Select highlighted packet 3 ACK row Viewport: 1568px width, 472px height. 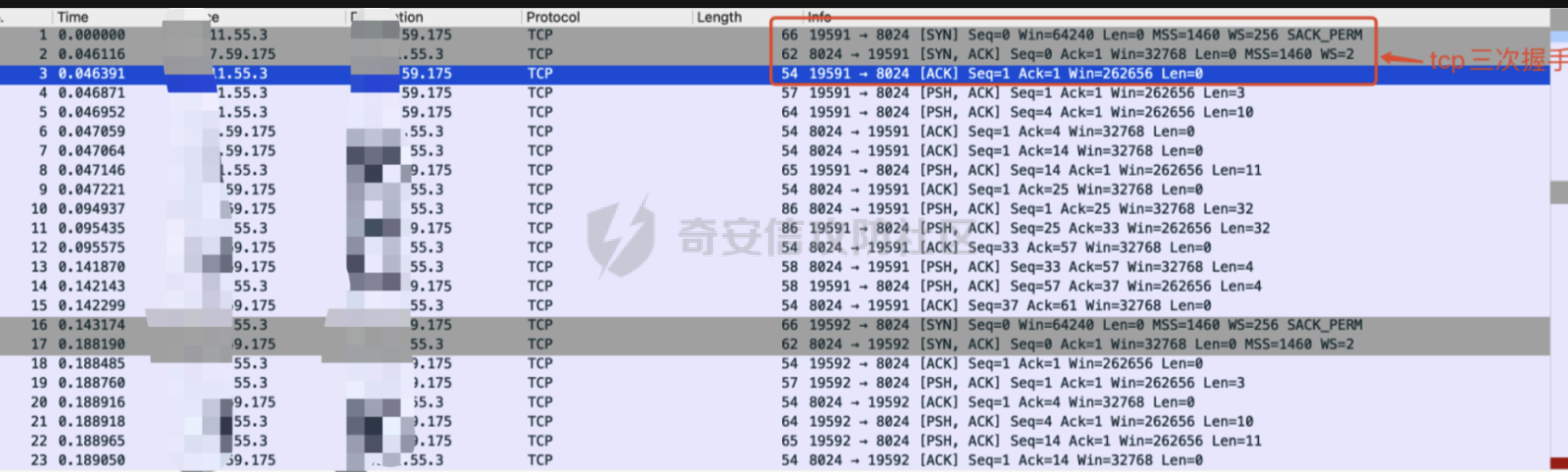pyautogui.click(x=987, y=73)
